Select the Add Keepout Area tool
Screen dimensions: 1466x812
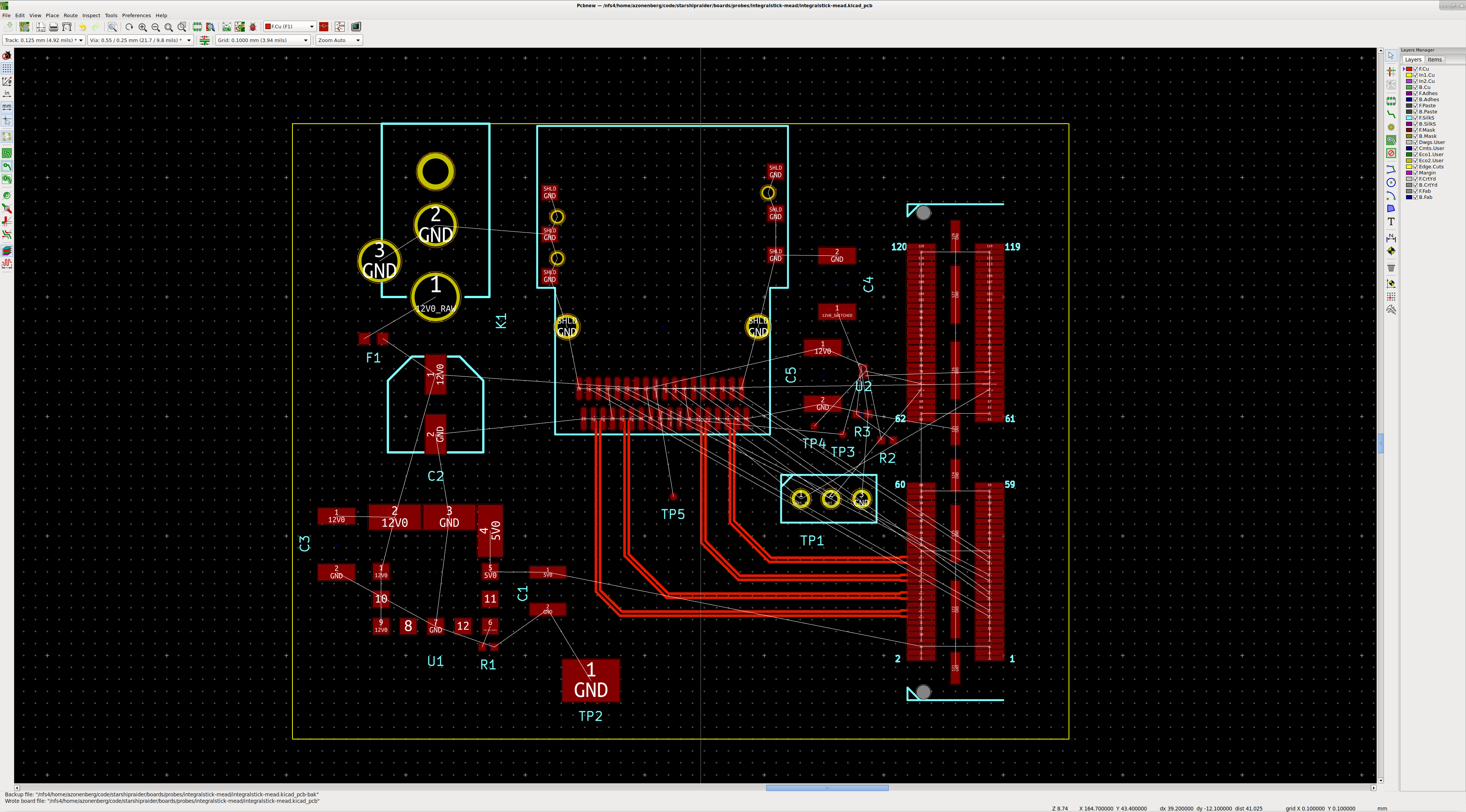tap(1391, 153)
